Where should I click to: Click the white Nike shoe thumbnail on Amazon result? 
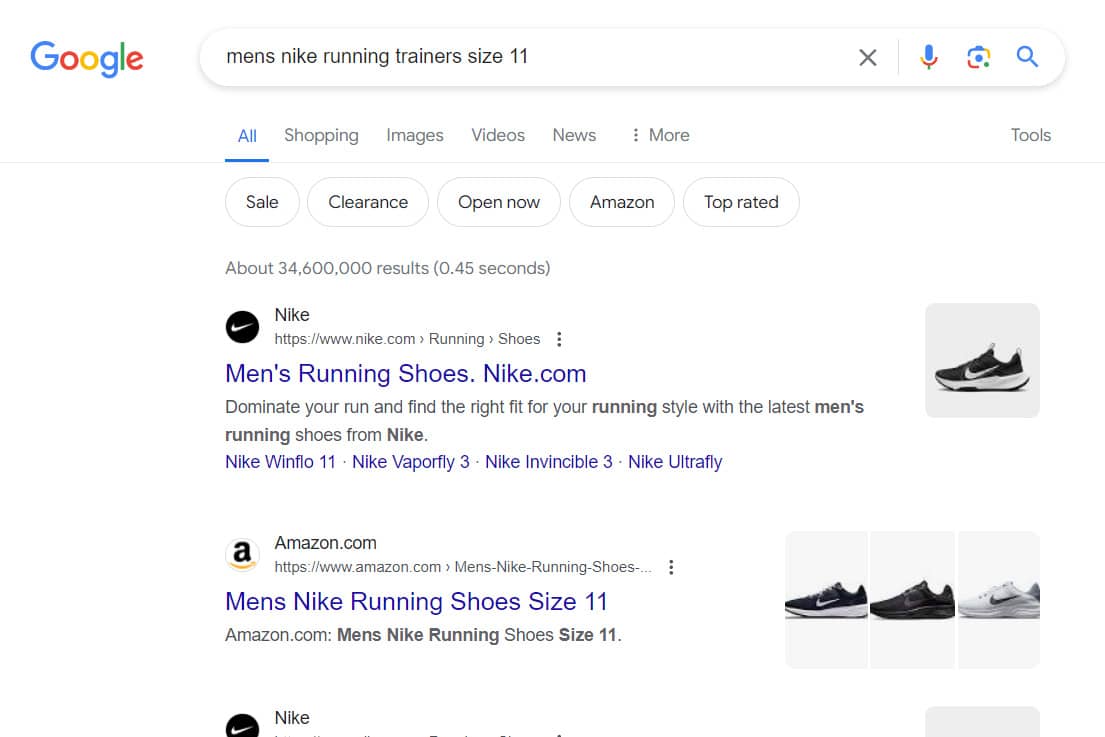point(998,599)
